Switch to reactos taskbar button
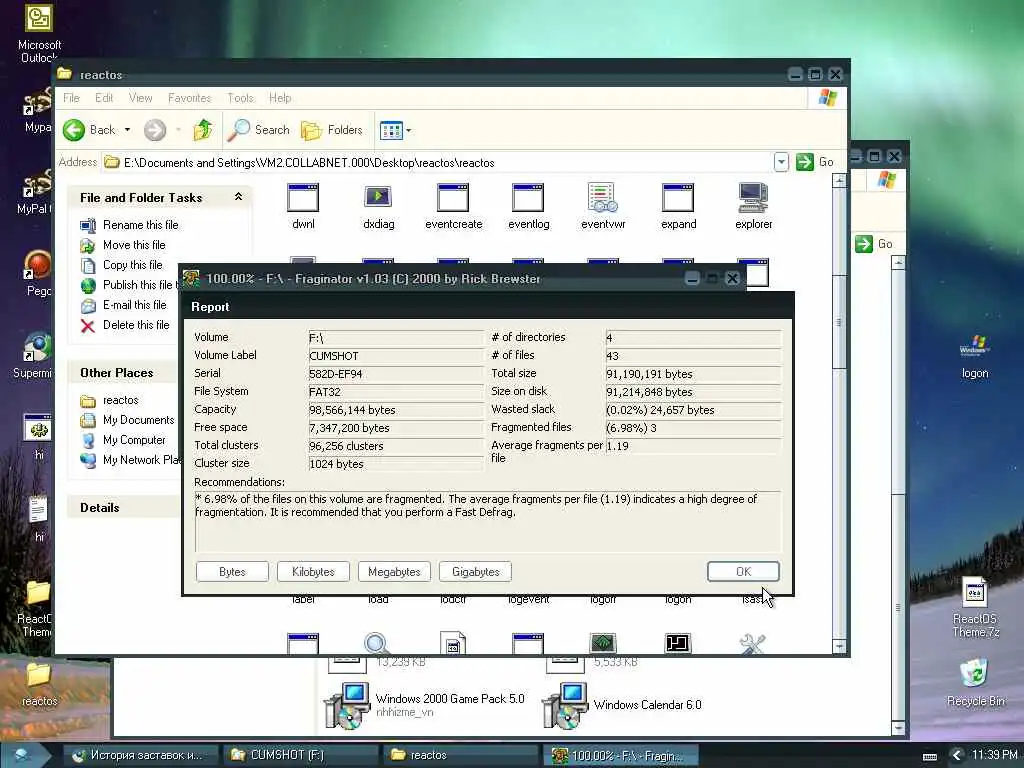Image resolution: width=1024 pixels, height=768 pixels. [459, 755]
